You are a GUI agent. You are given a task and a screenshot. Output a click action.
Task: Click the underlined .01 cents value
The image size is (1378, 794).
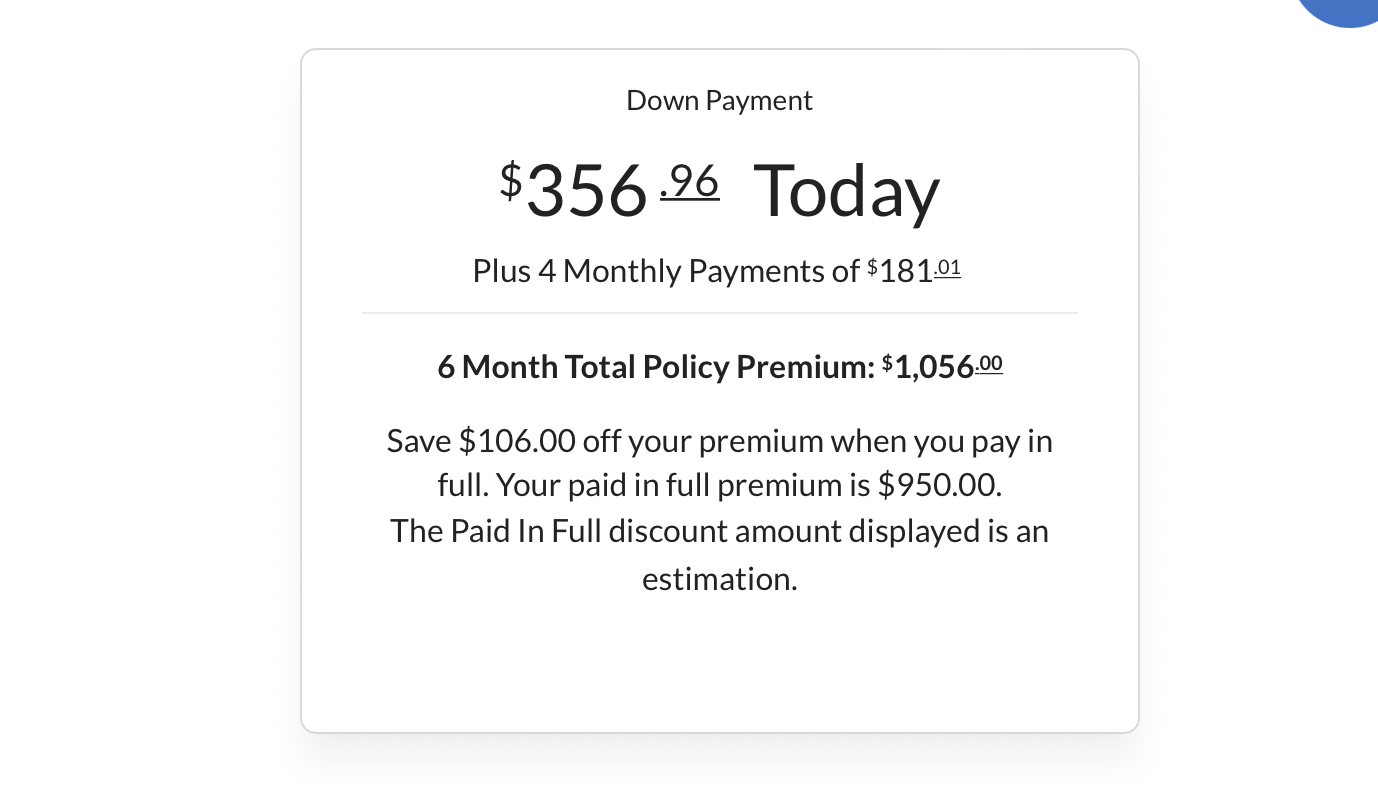click(x=948, y=268)
